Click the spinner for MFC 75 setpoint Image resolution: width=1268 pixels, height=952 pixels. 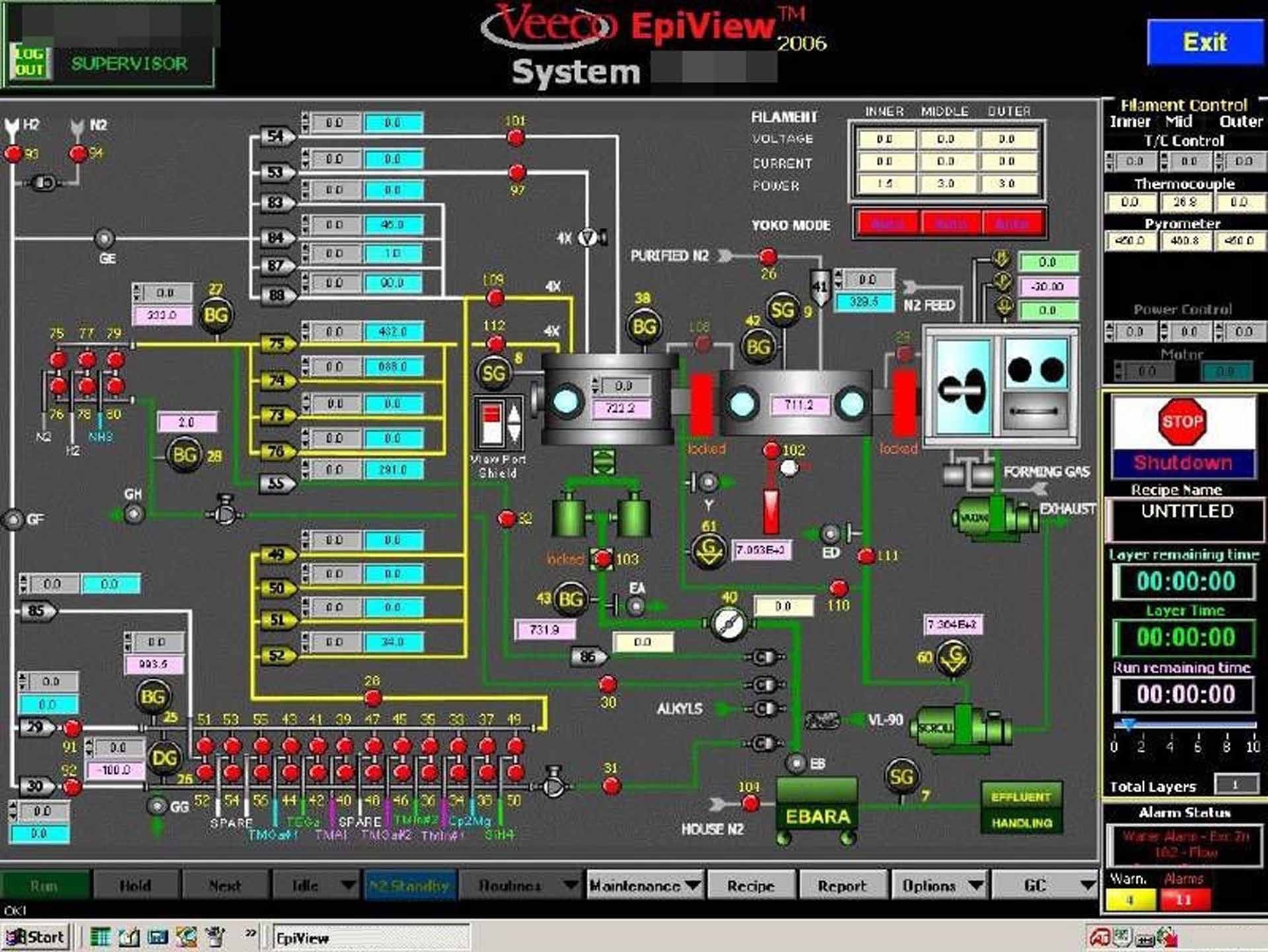(304, 331)
